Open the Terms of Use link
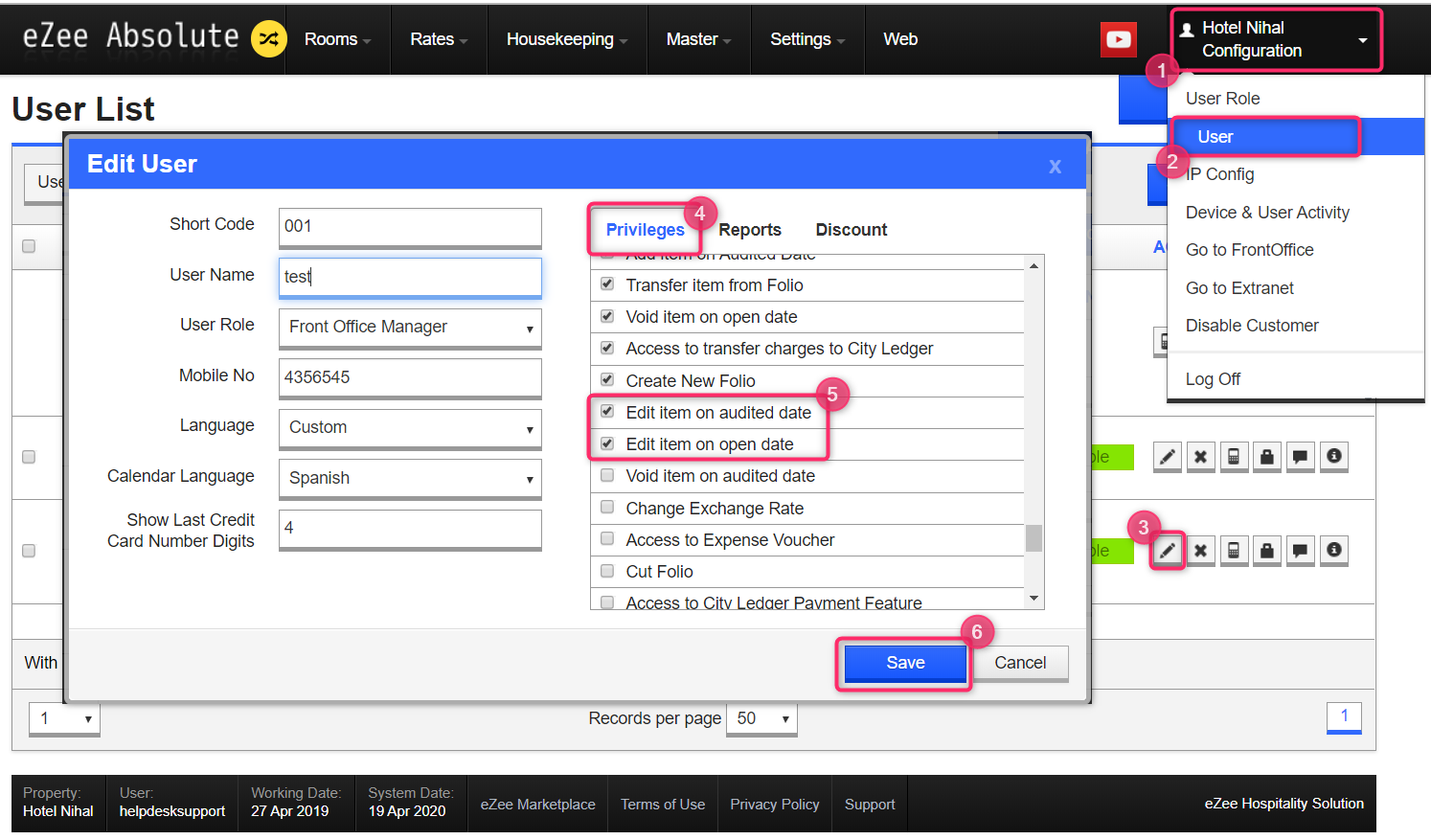 (663, 805)
